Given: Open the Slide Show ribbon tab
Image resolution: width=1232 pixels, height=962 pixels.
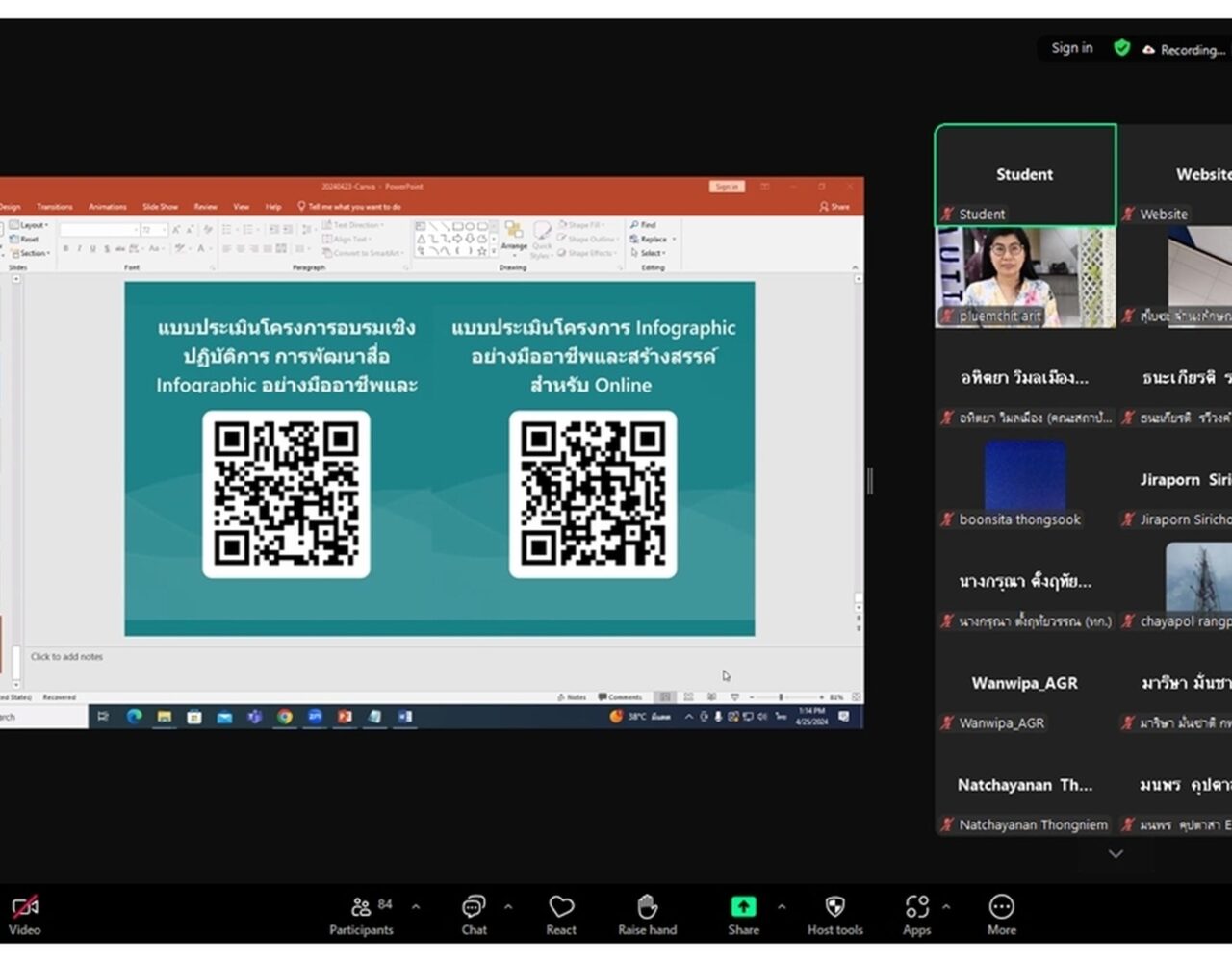Looking at the screenshot, I should click(160, 207).
